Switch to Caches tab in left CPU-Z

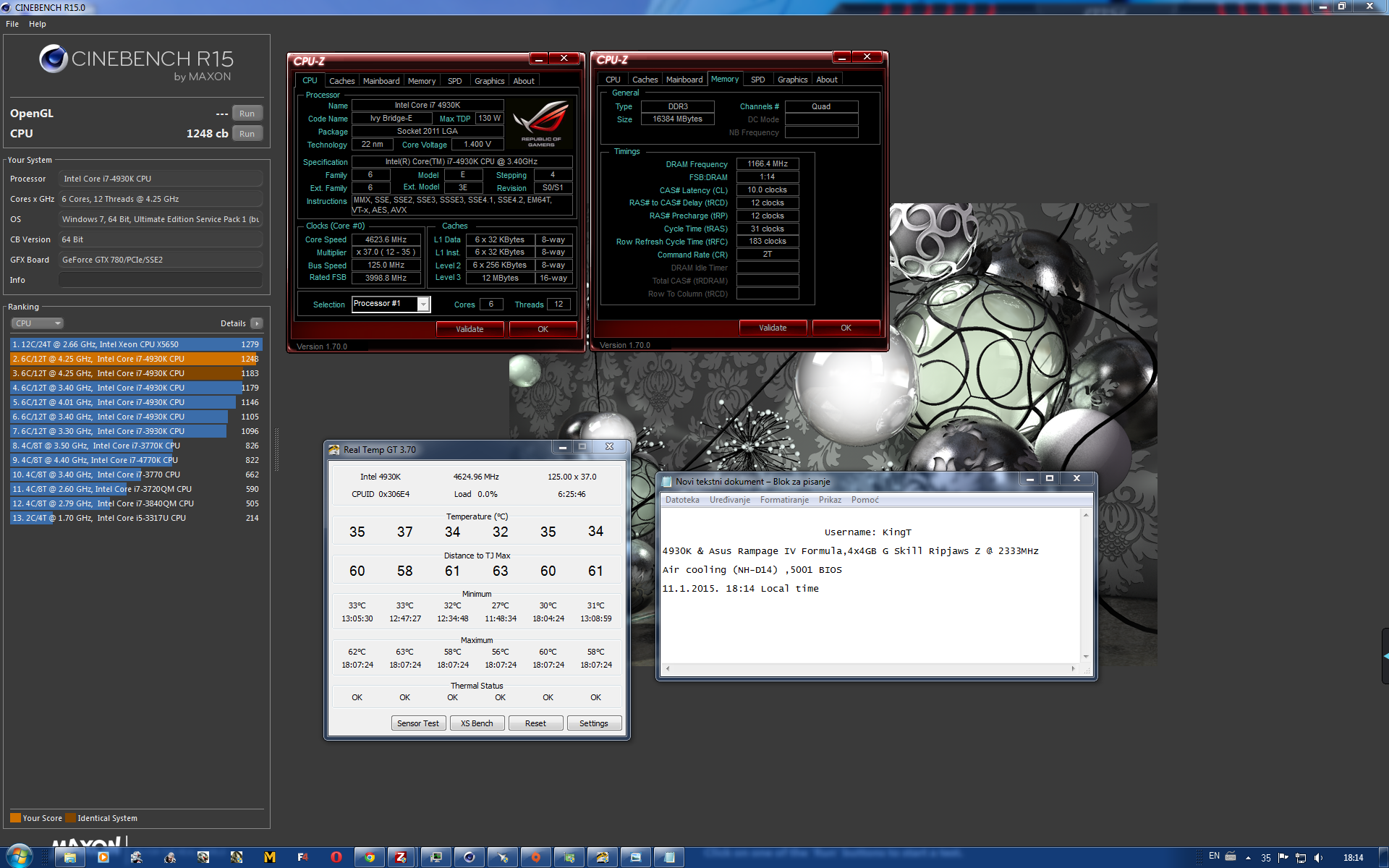coord(342,81)
